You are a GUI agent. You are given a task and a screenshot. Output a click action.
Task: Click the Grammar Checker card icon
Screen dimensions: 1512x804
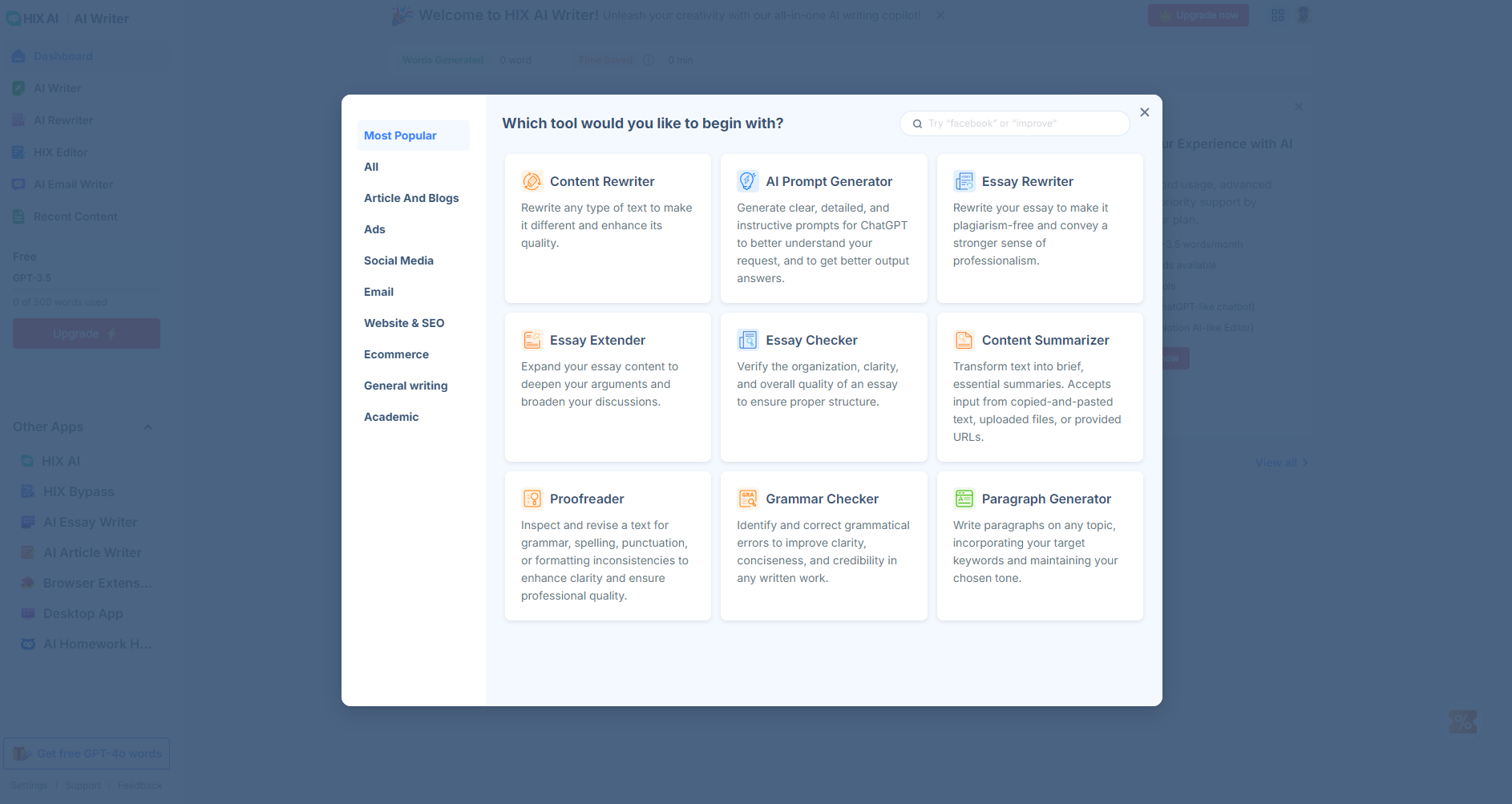click(747, 499)
